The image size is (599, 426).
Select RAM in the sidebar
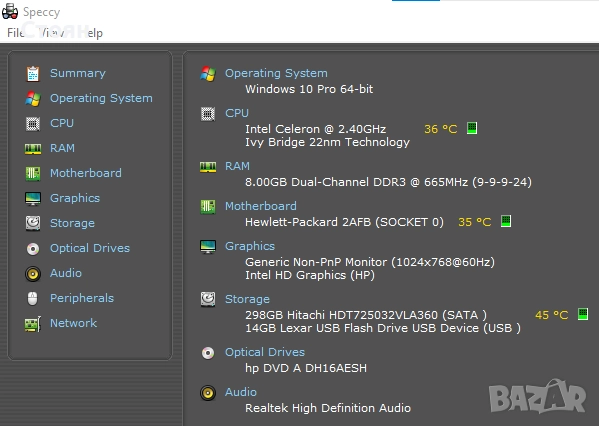click(x=62, y=148)
